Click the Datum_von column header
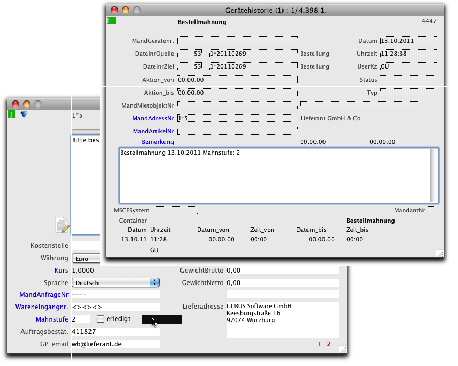 tap(213, 230)
